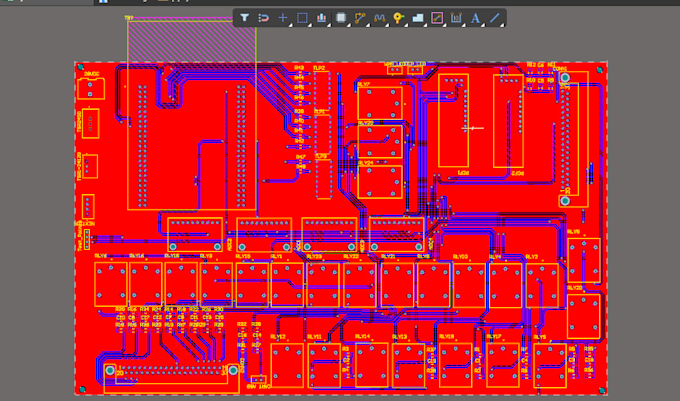Select the RLY20 relay footprint

tap(584, 316)
